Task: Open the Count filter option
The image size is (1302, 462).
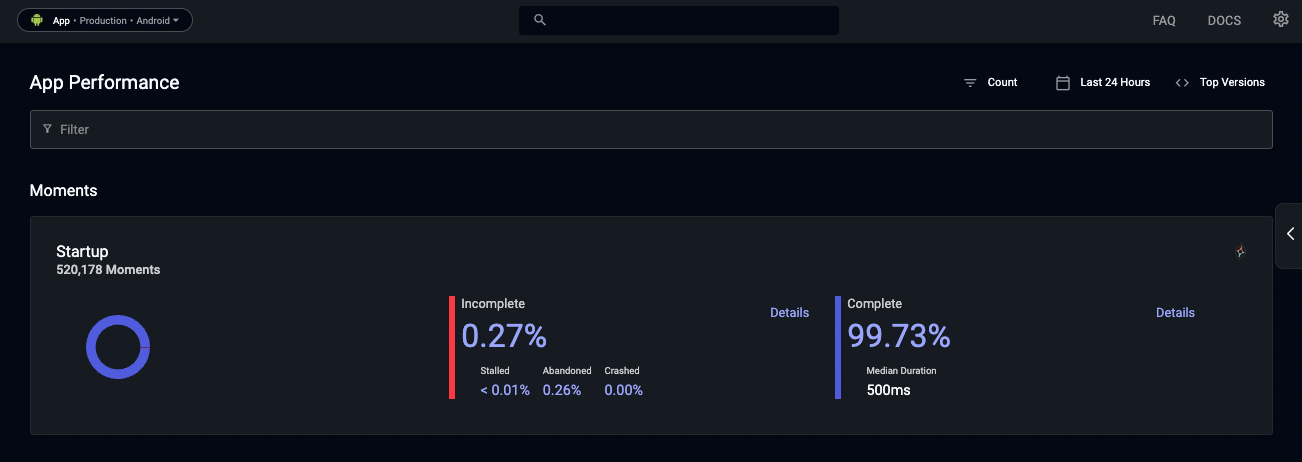Action: (1002, 83)
